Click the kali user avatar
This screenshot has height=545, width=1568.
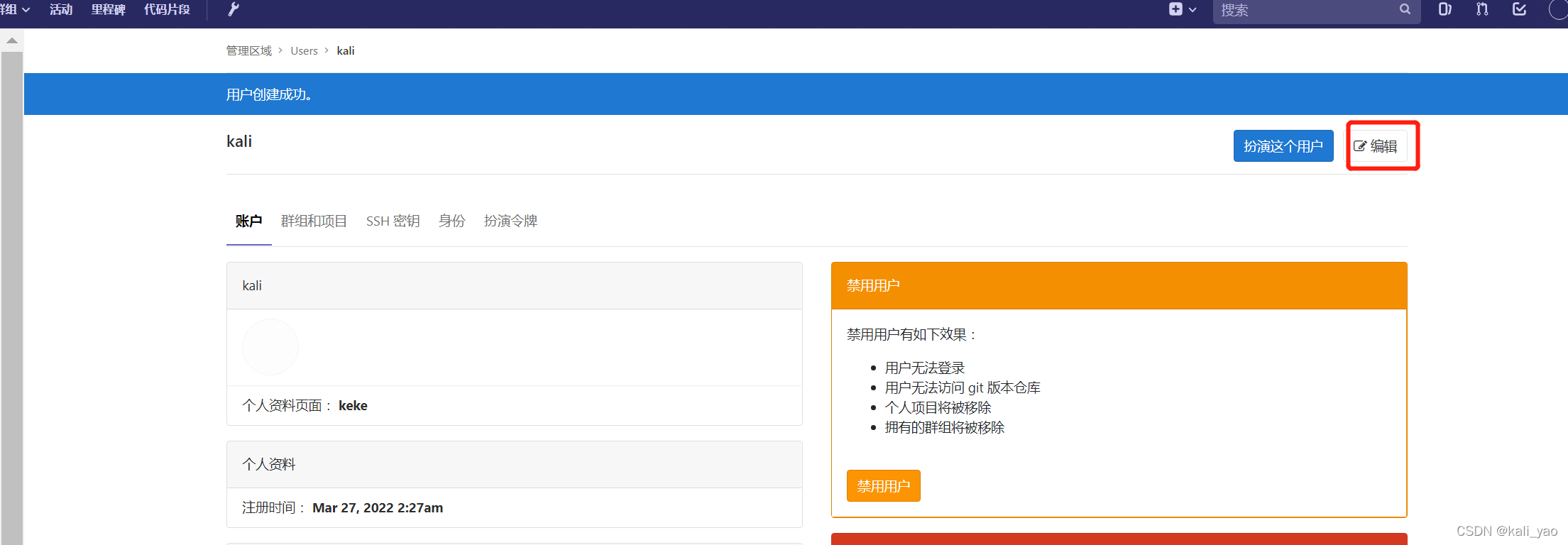[270, 347]
